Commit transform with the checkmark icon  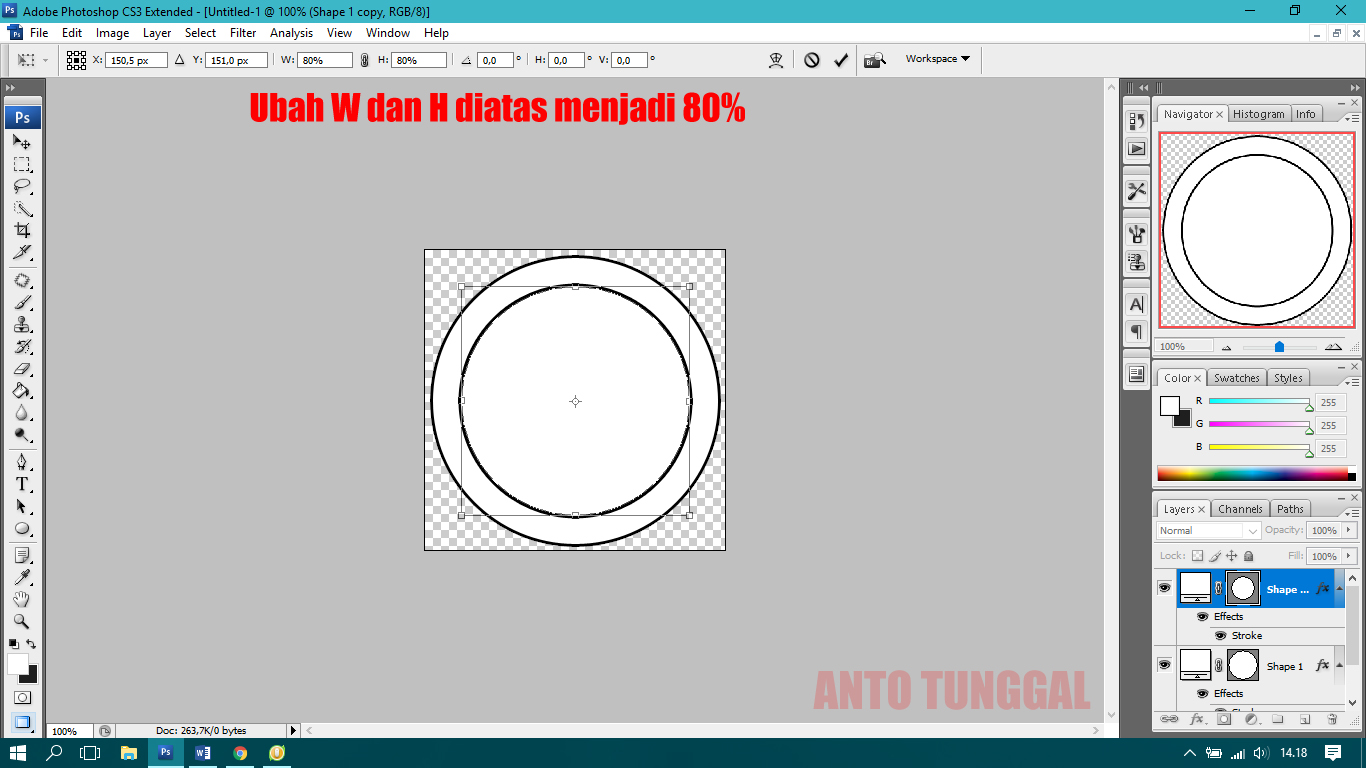tap(841, 60)
